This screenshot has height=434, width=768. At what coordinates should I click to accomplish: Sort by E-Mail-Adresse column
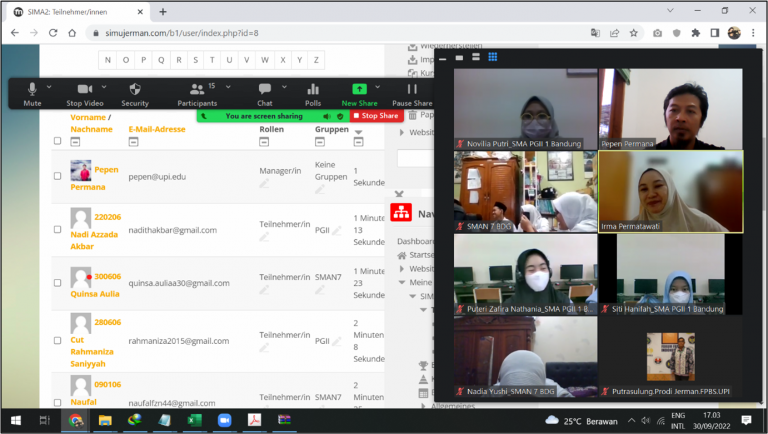tap(157, 129)
